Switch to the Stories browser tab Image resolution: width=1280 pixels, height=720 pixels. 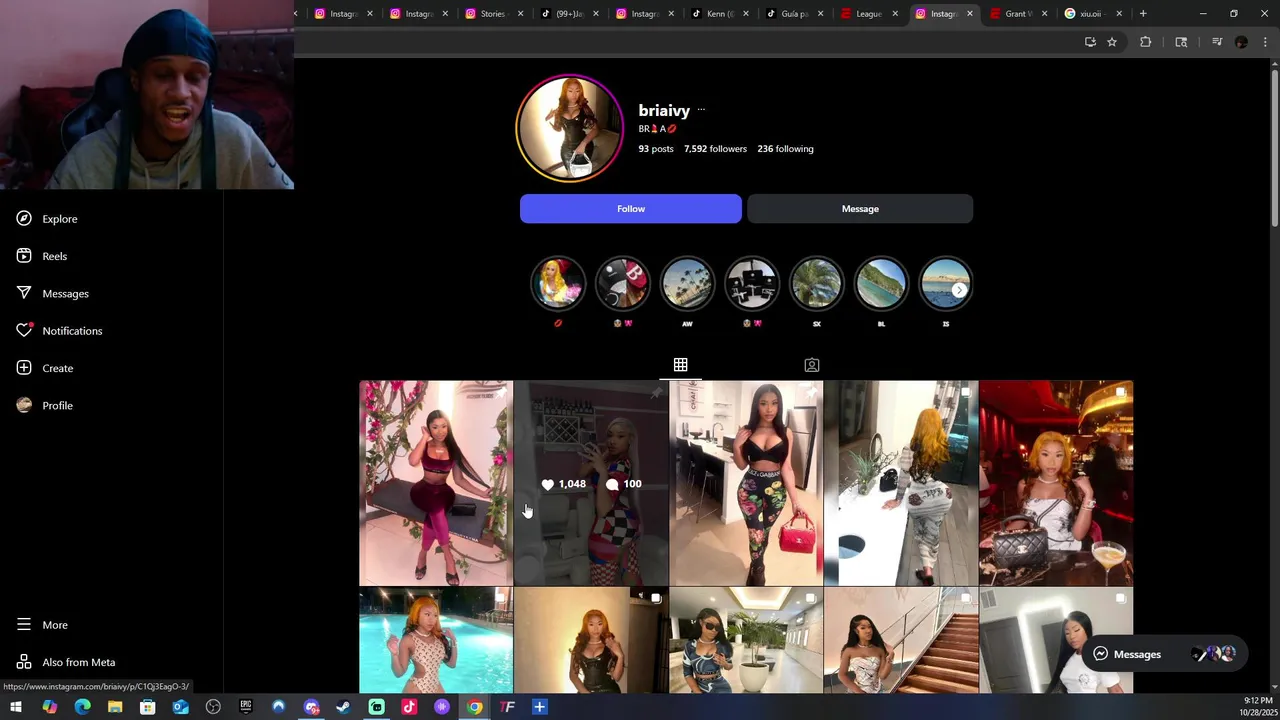click(x=492, y=14)
